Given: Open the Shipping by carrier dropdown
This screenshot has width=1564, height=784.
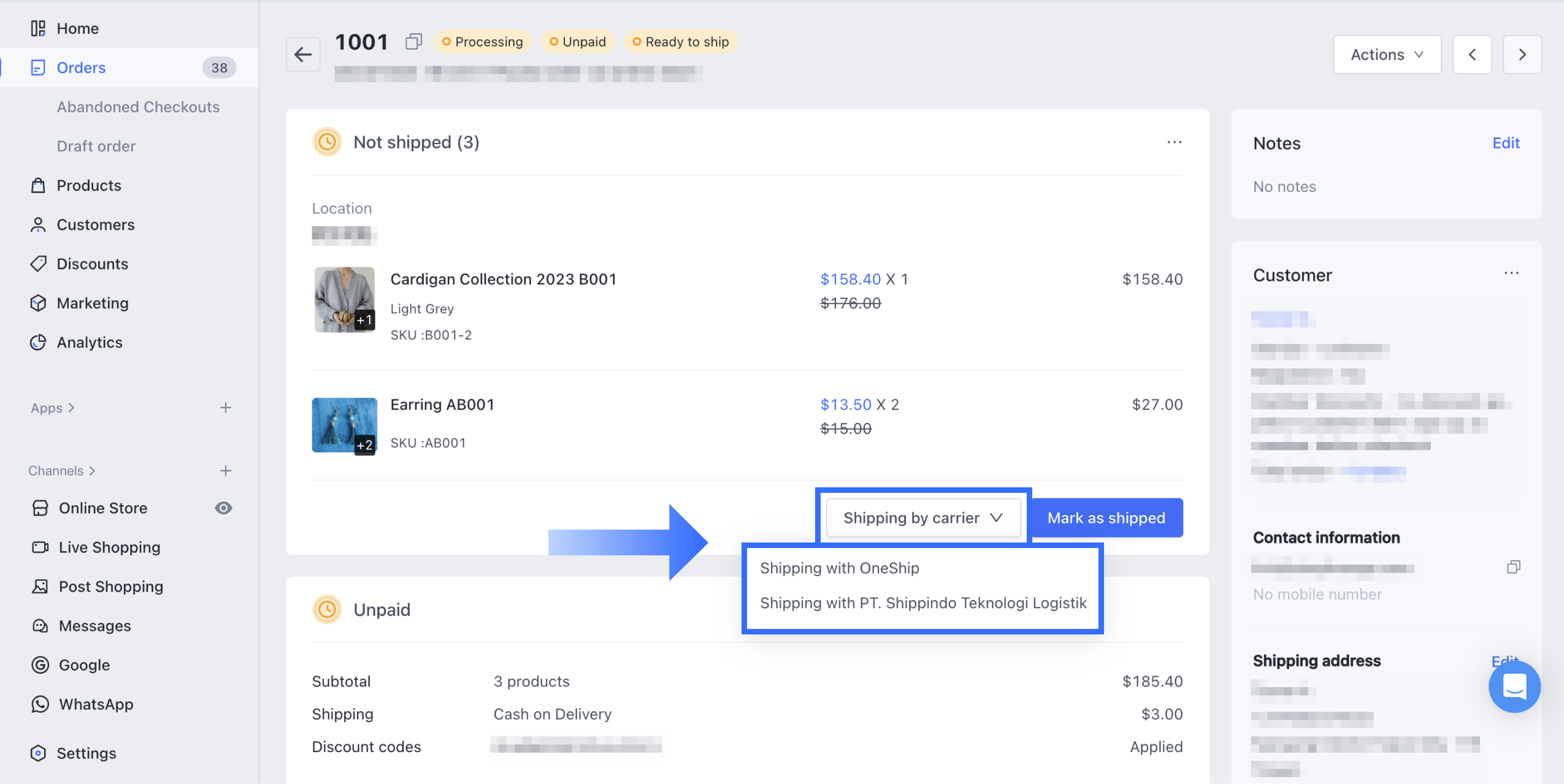Looking at the screenshot, I should [922, 518].
